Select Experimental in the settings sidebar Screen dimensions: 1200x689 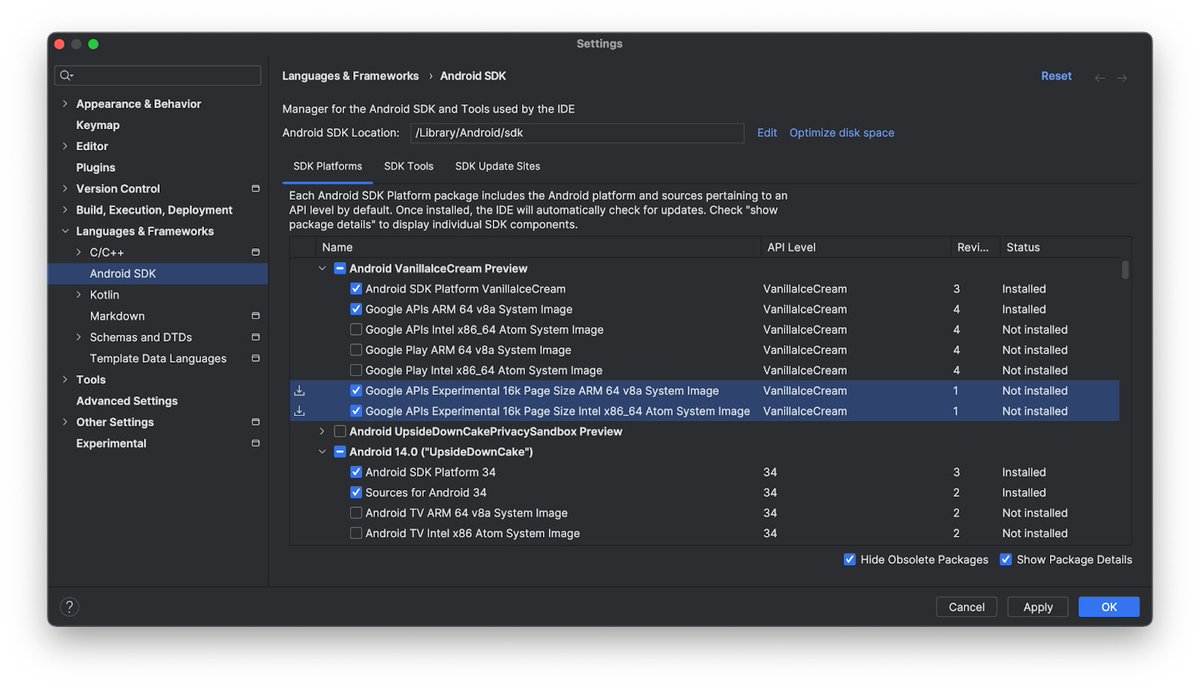111,443
